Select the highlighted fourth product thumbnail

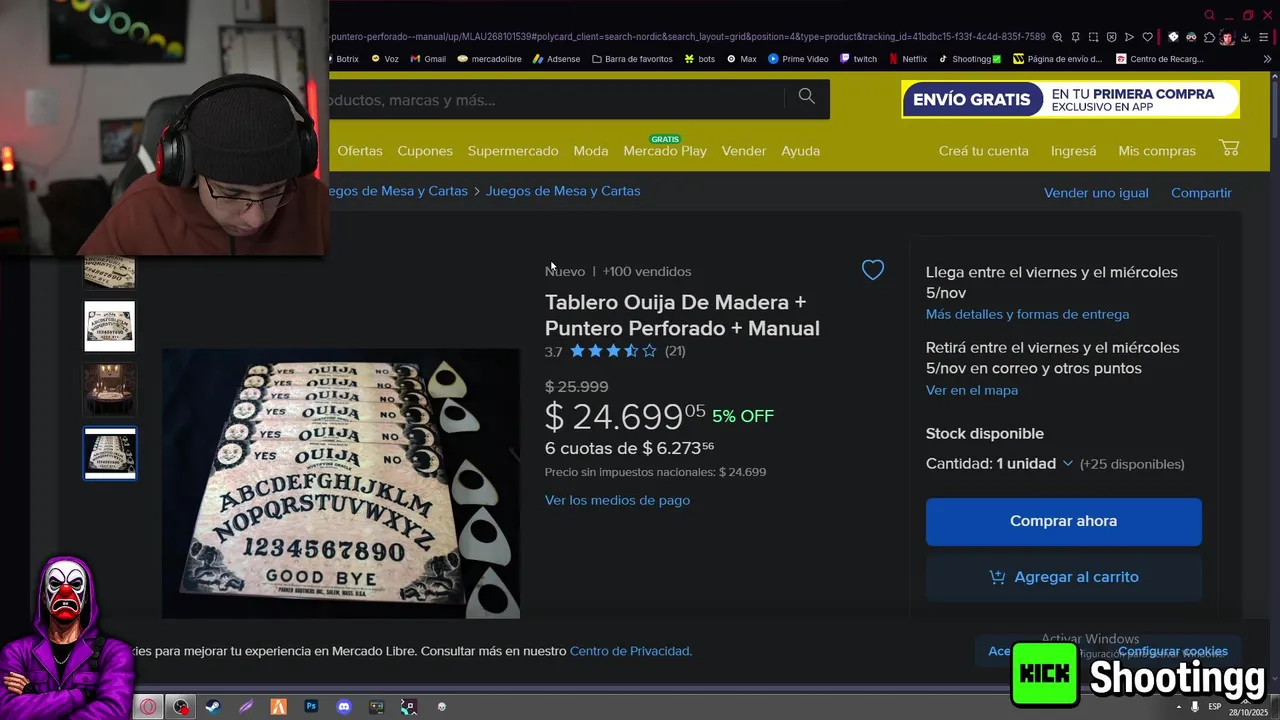[x=109, y=453]
